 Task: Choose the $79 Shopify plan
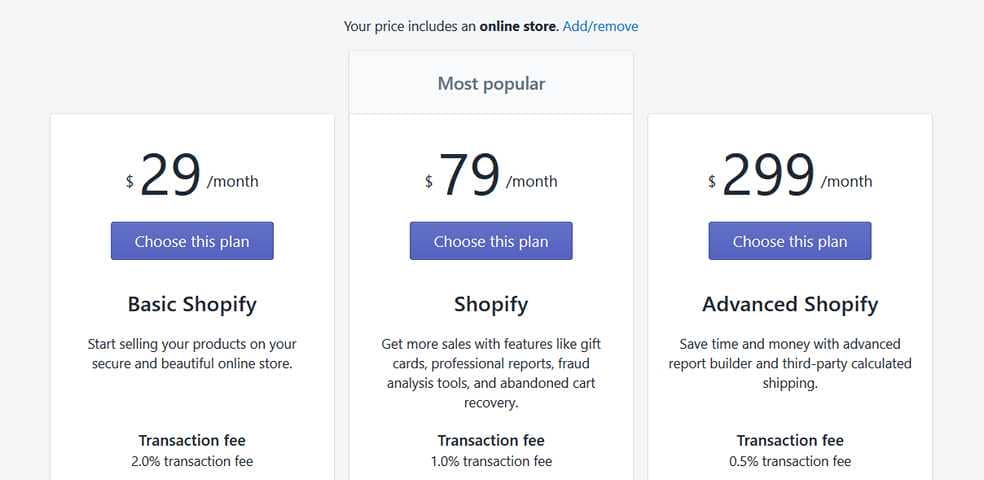coord(491,241)
